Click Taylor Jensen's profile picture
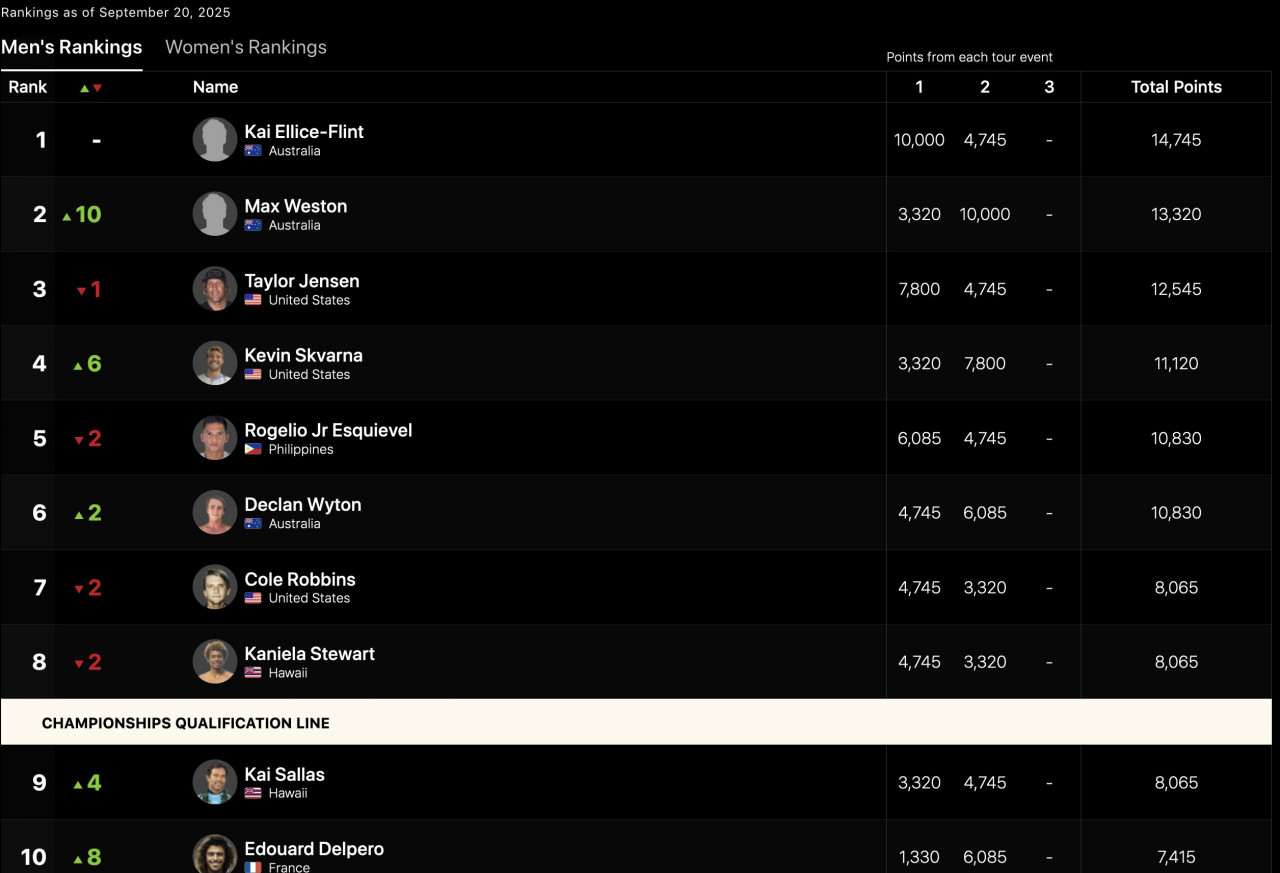This screenshot has width=1280, height=873. (215, 289)
